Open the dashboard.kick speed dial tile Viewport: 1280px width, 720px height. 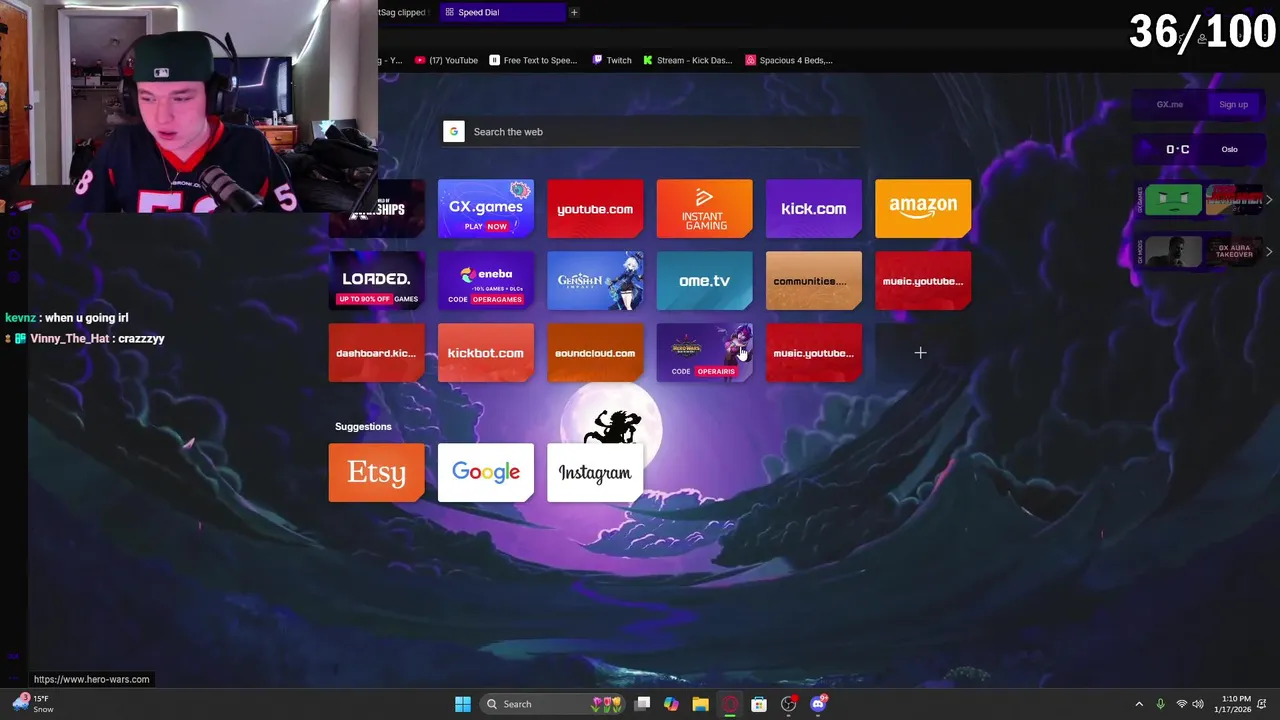(377, 353)
